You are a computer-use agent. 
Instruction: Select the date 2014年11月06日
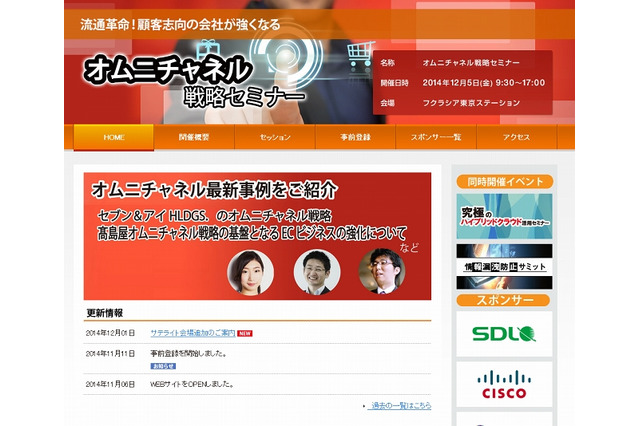click(110, 384)
